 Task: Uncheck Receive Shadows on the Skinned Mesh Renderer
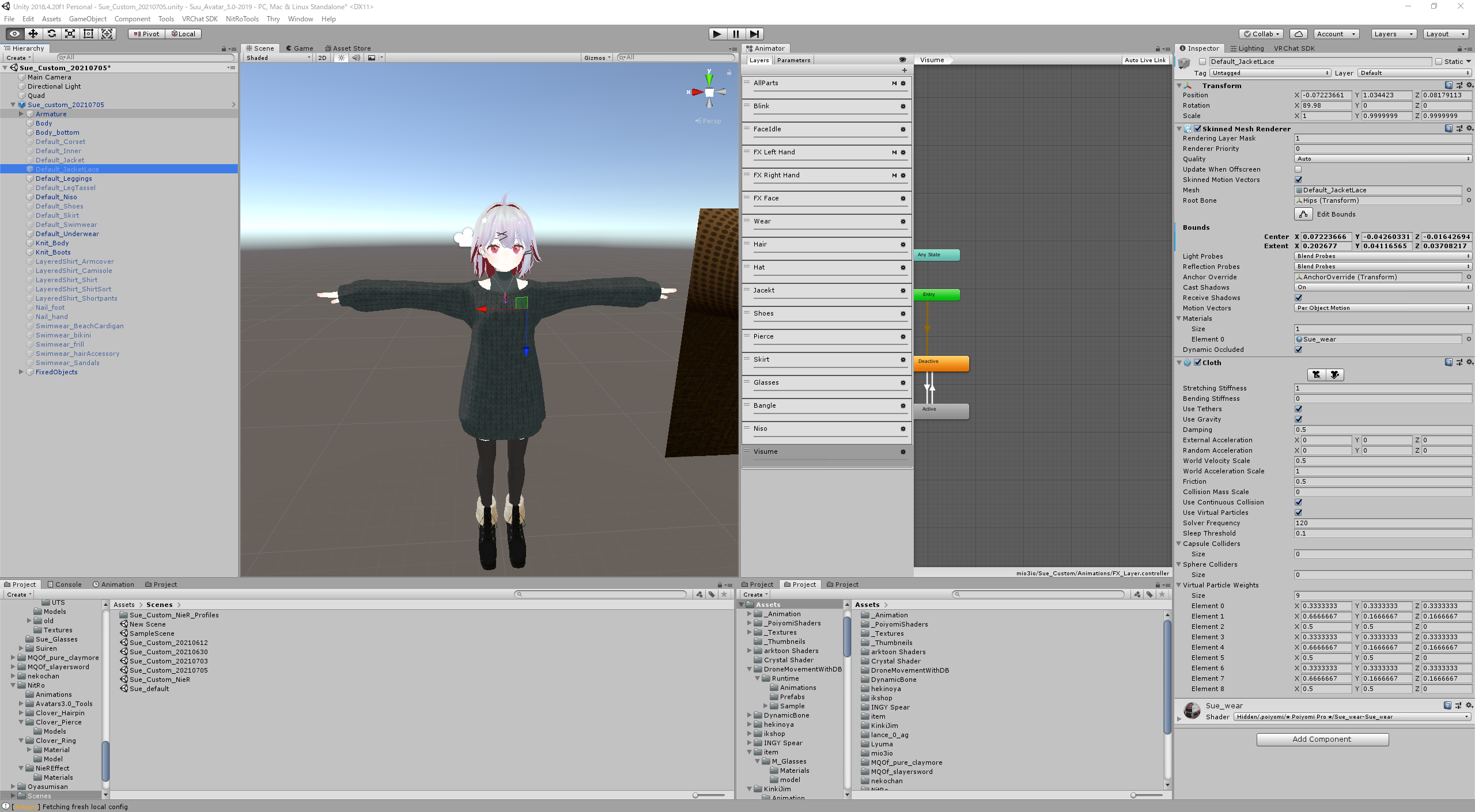(x=1298, y=298)
